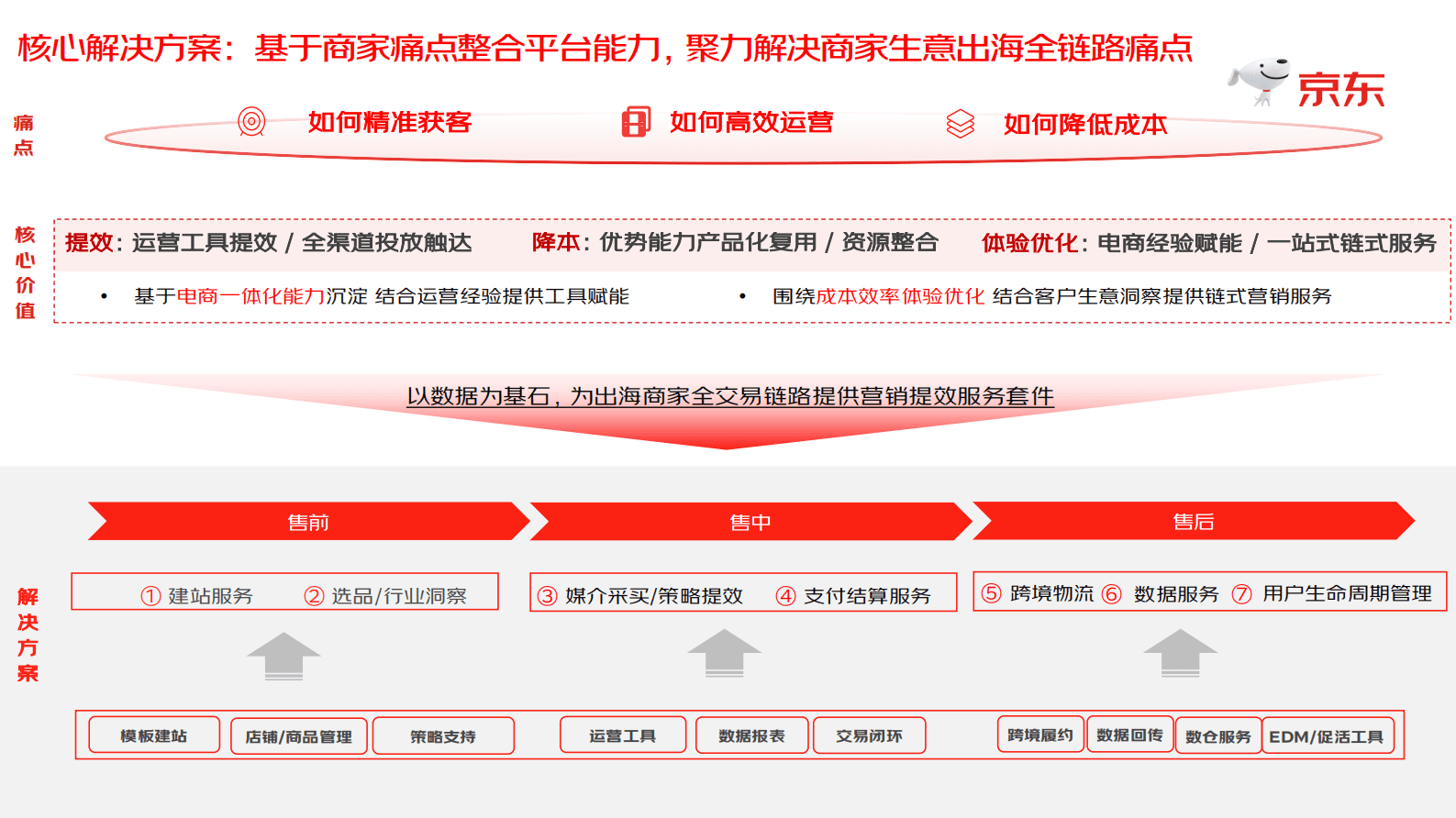The image size is (1456, 818).
Task: Click the 模板建站 box
Action: click(154, 735)
